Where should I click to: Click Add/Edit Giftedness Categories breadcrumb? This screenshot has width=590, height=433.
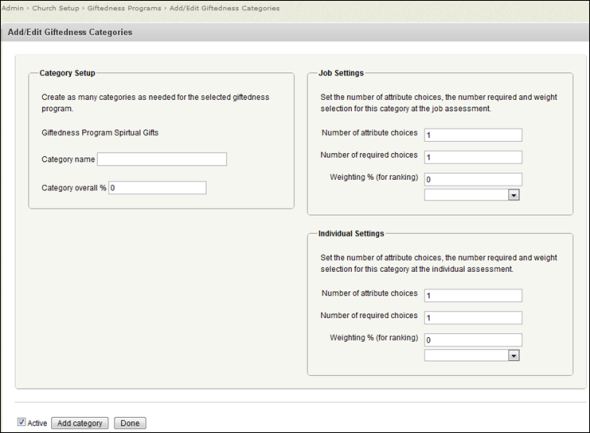click(x=225, y=8)
